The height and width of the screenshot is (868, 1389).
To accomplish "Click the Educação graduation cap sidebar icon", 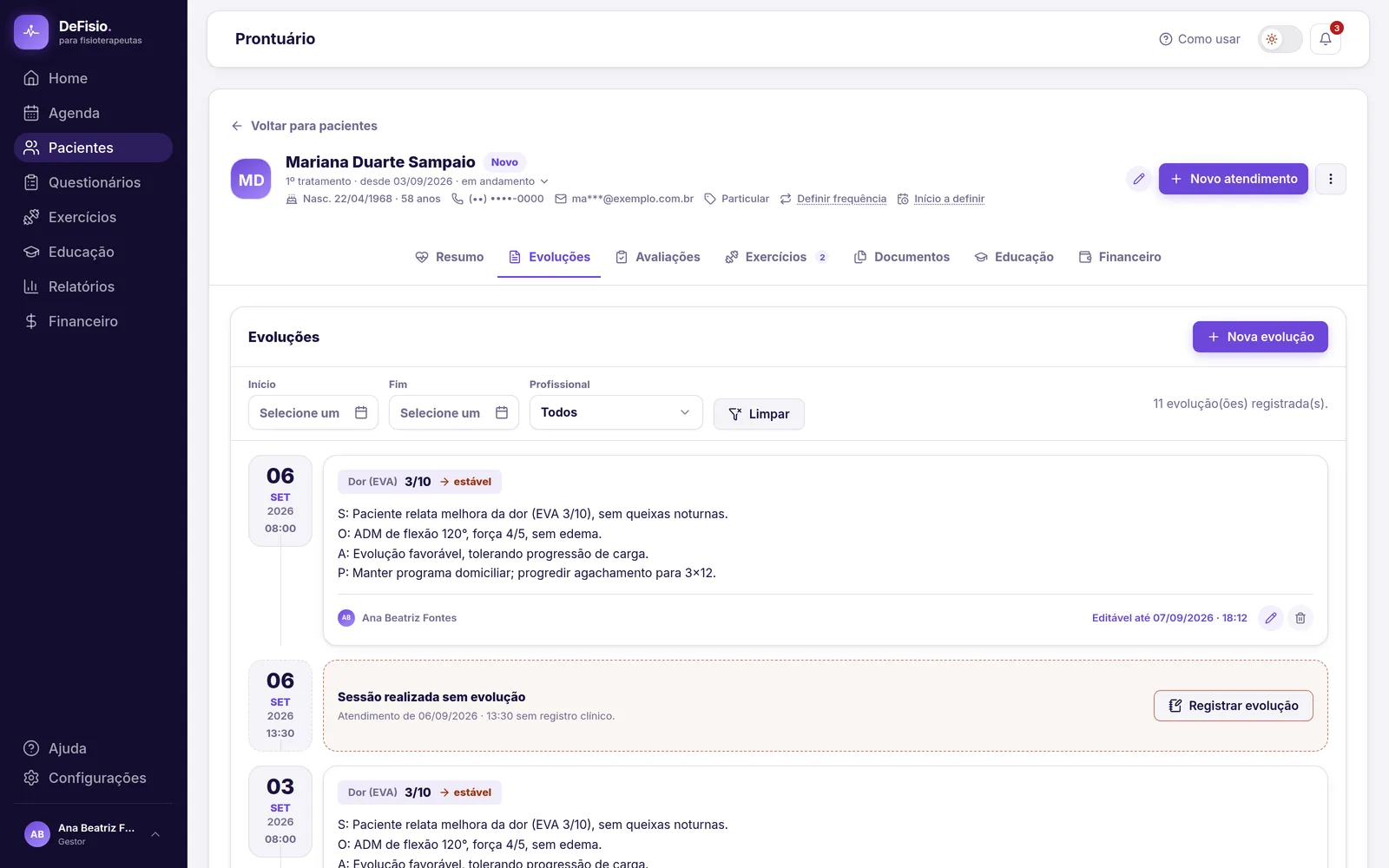I will 31,252.
